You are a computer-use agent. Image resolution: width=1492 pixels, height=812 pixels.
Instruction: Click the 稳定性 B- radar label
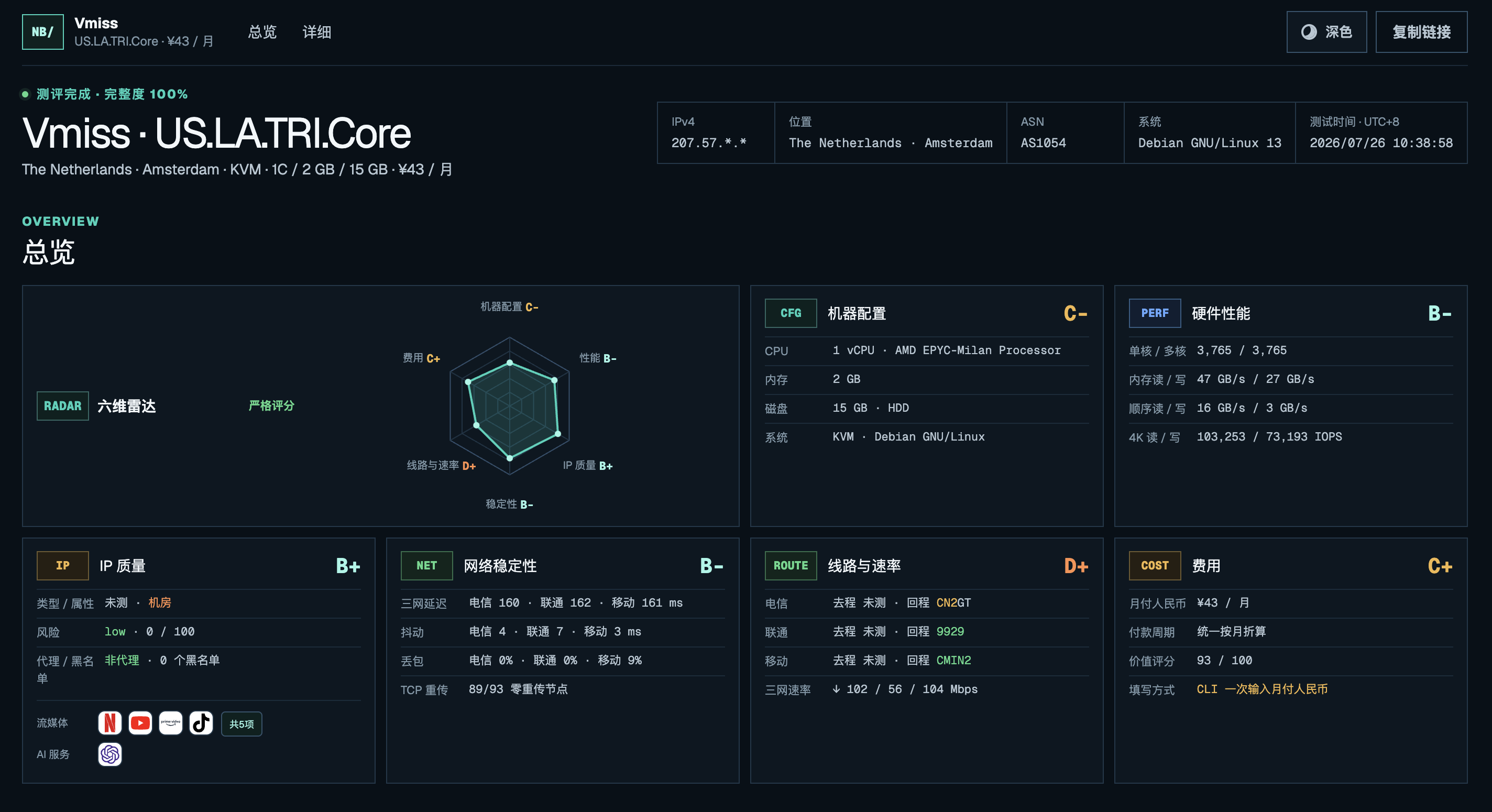(x=509, y=504)
